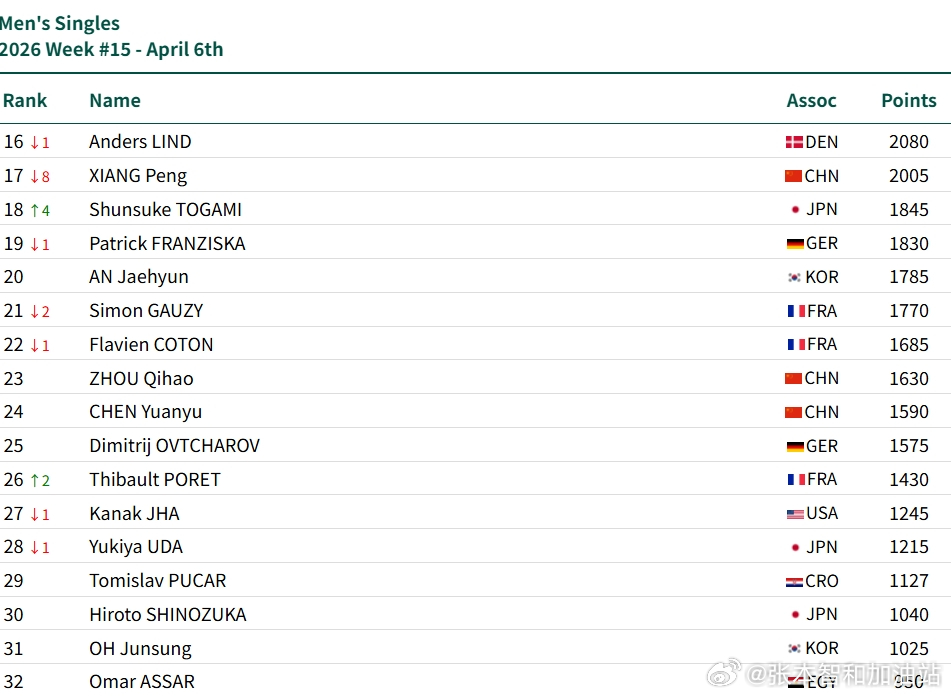Image resolution: width=951 pixels, height=696 pixels.
Task: Click China flag in XIANG Peng row
Action: [x=794, y=177]
